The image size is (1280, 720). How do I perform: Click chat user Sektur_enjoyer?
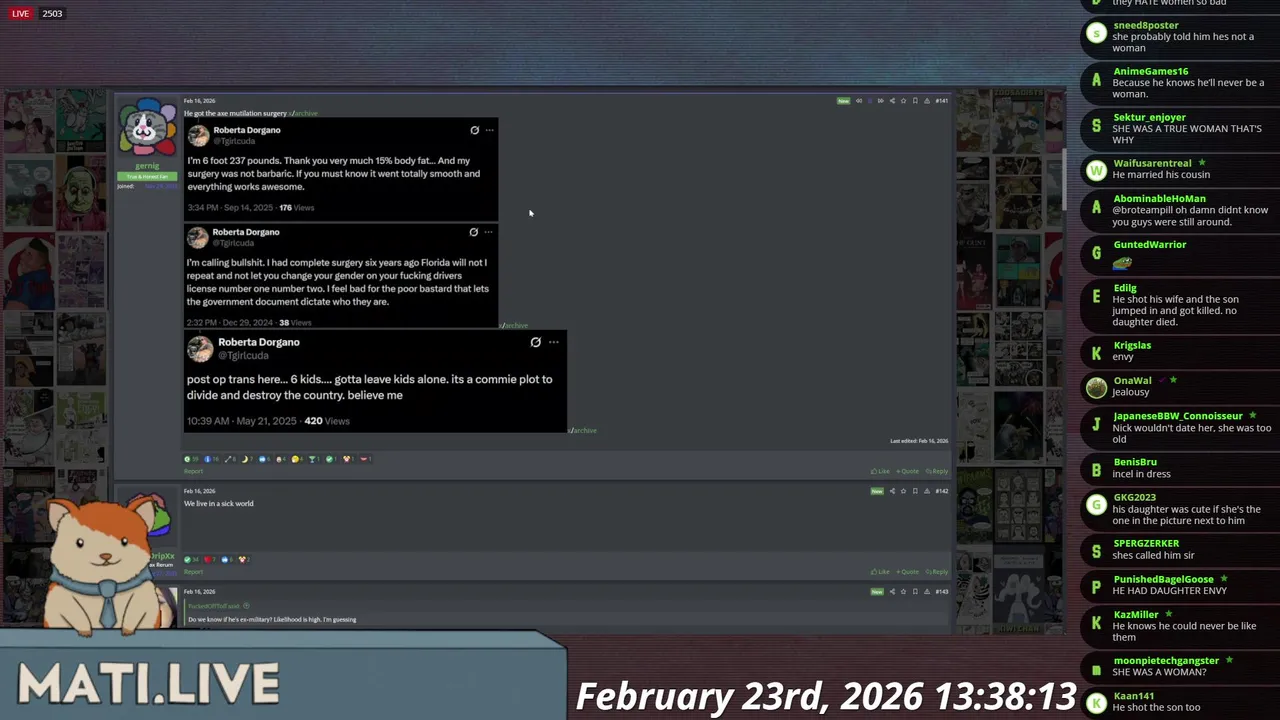pos(1149,117)
